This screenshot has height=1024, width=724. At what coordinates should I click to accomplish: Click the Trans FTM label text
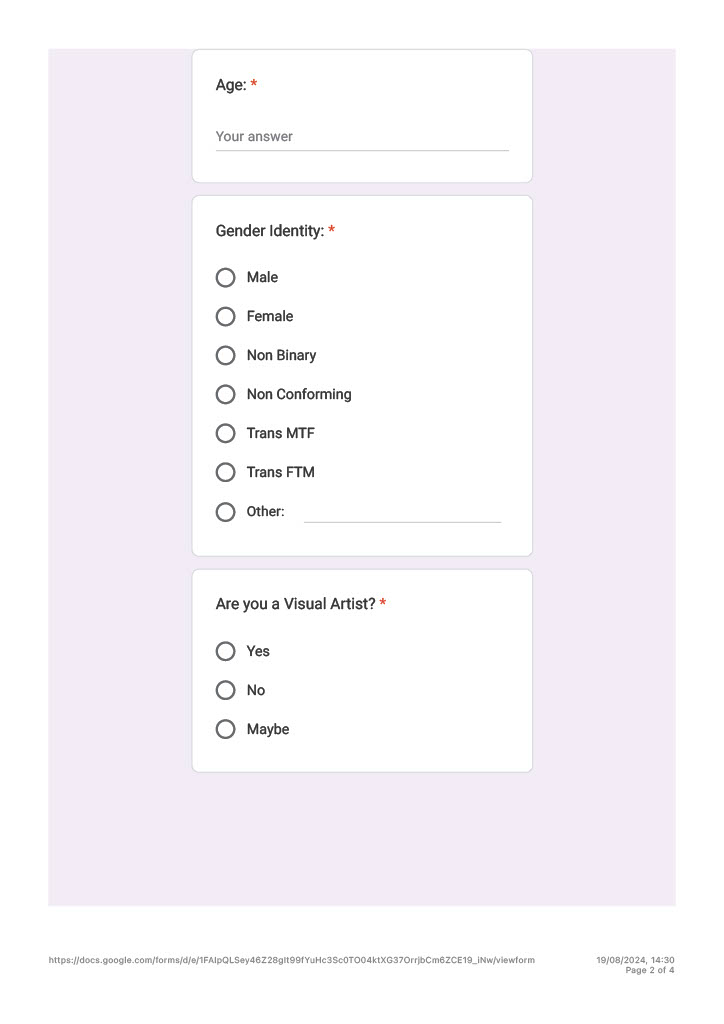(281, 472)
